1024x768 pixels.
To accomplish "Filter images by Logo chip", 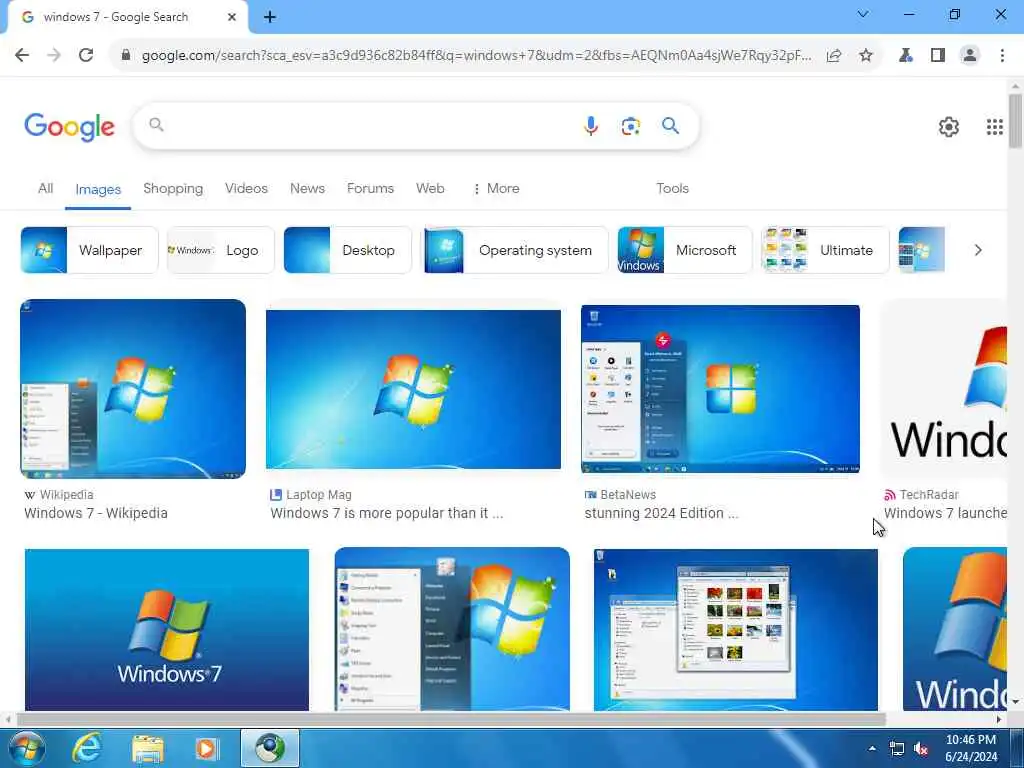I will [x=221, y=250].
